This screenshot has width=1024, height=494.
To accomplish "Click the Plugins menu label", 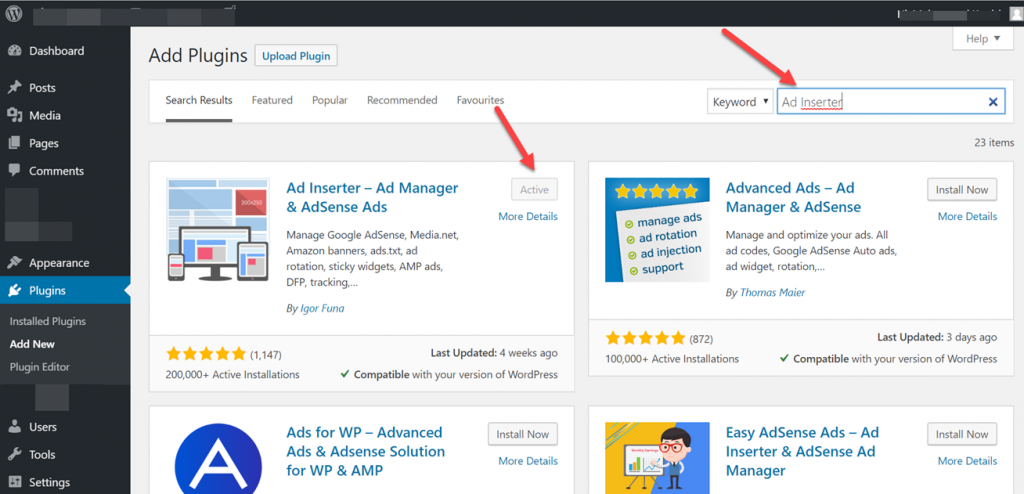I will (x=48, y=291).
